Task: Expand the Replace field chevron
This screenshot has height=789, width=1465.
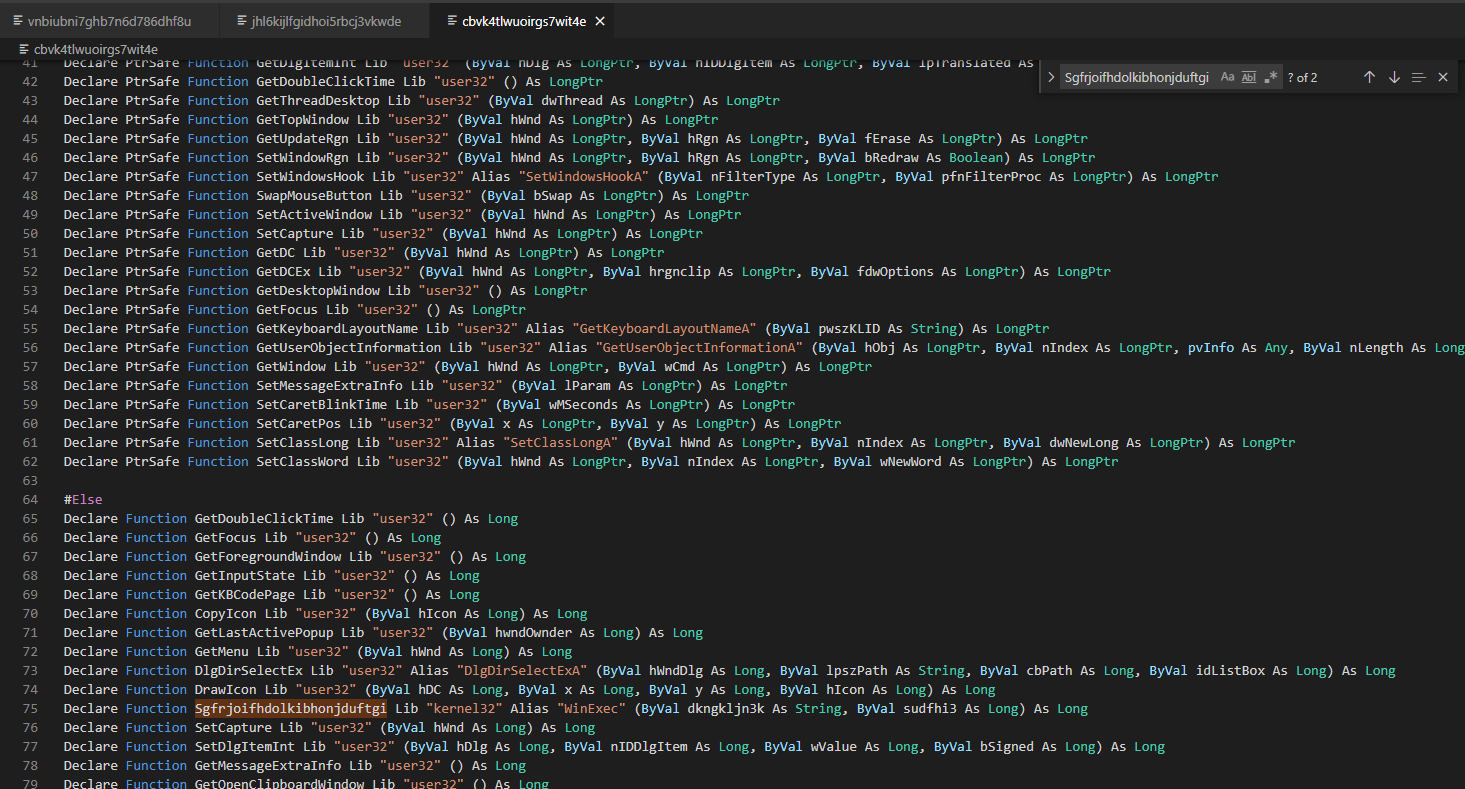Action: [x=1051, y=77]
